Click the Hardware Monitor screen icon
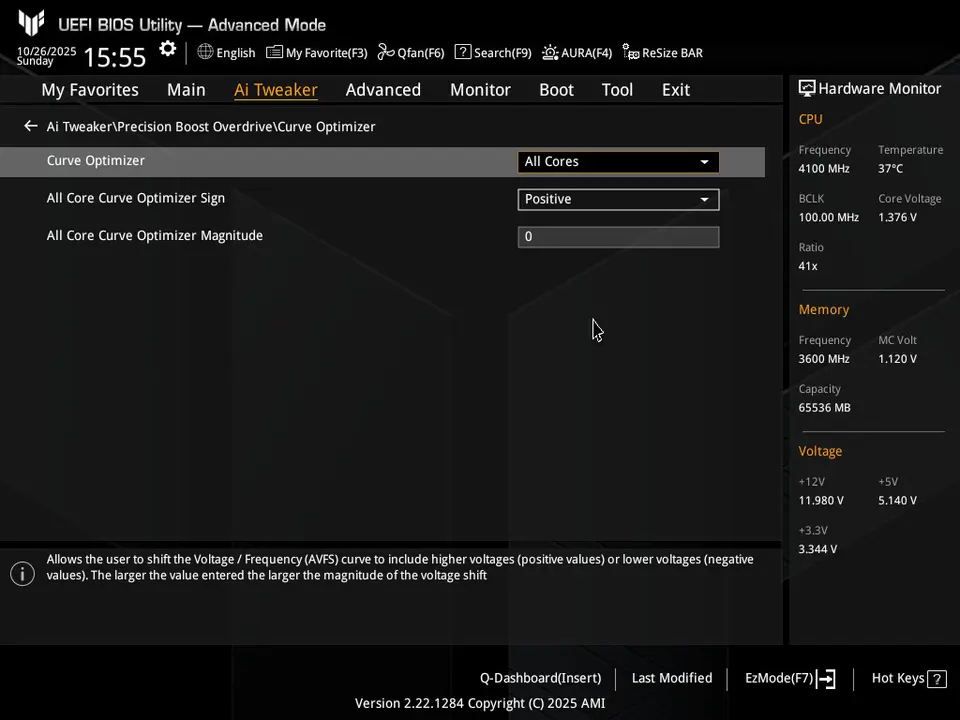 click(x=807, y=89)
